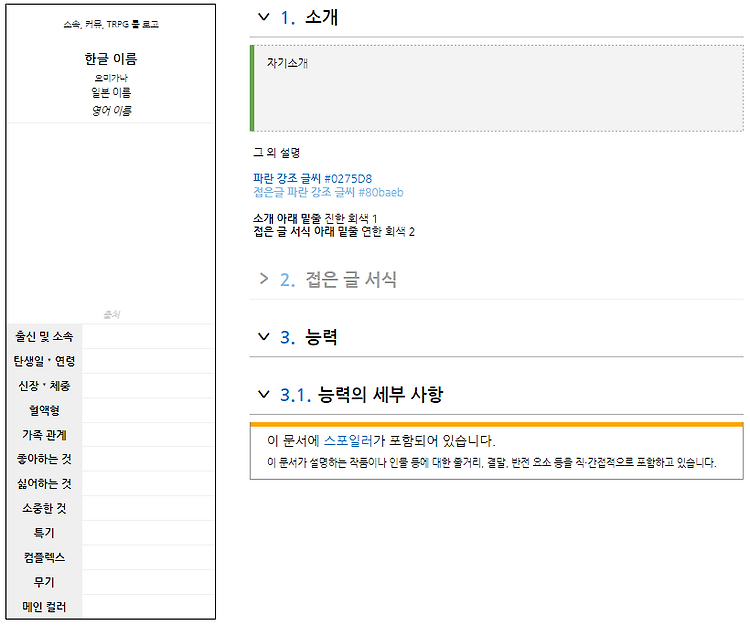750x625 pixels.
Task: Collapse section 1 소개 using chevron
Action: (x=264, y=17)
